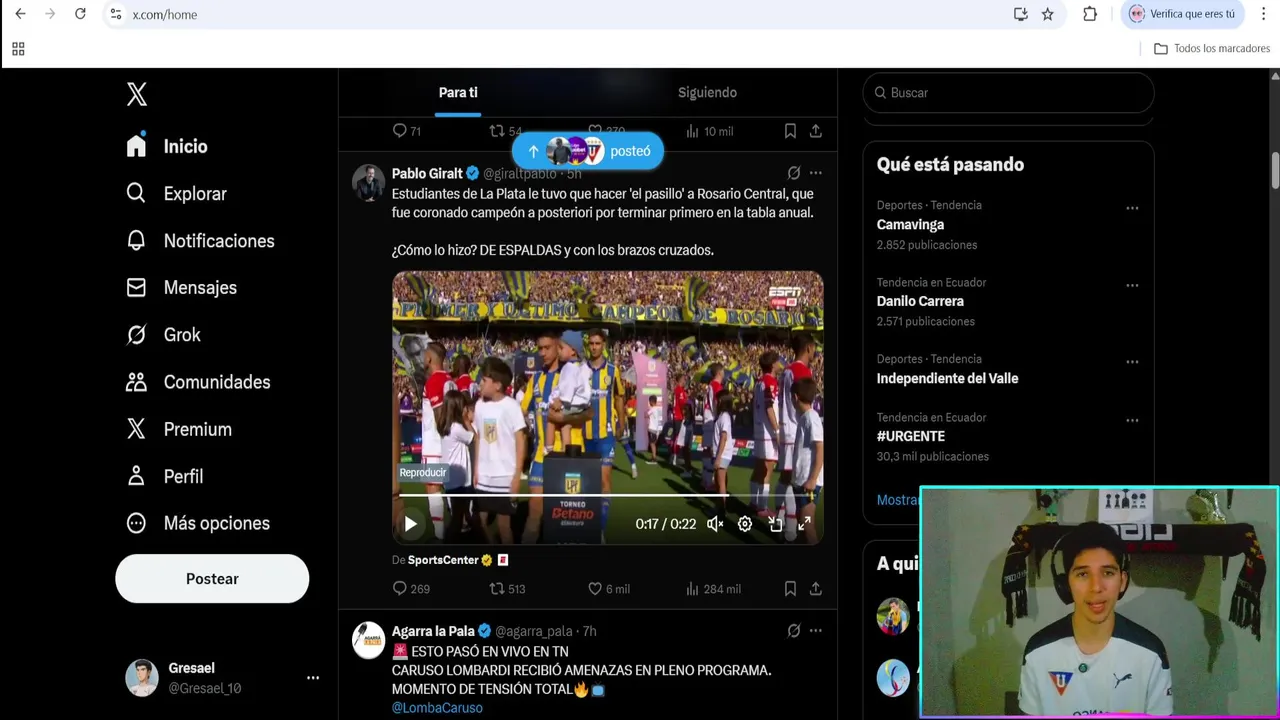Open Más opciones in the sidebar
This screenshot has height=720, width=1280.
click(x=198, y=523)
